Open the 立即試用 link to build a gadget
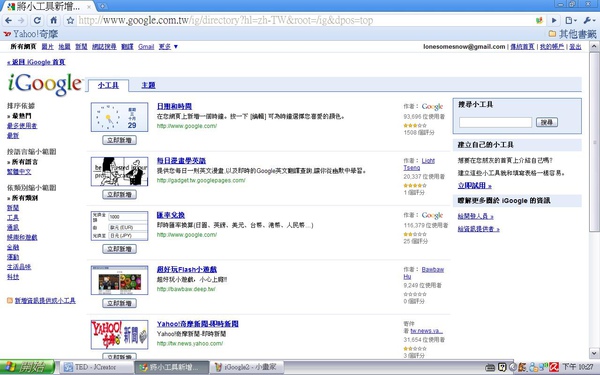 coord(474,186)
